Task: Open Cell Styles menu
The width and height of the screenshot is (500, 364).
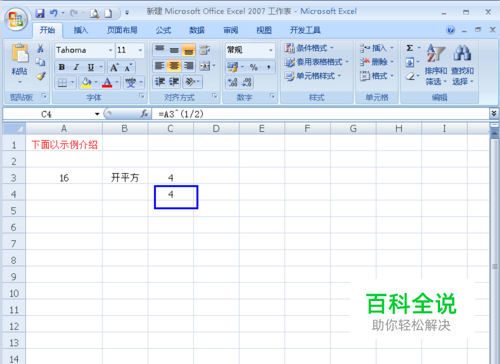Action: 313,76
